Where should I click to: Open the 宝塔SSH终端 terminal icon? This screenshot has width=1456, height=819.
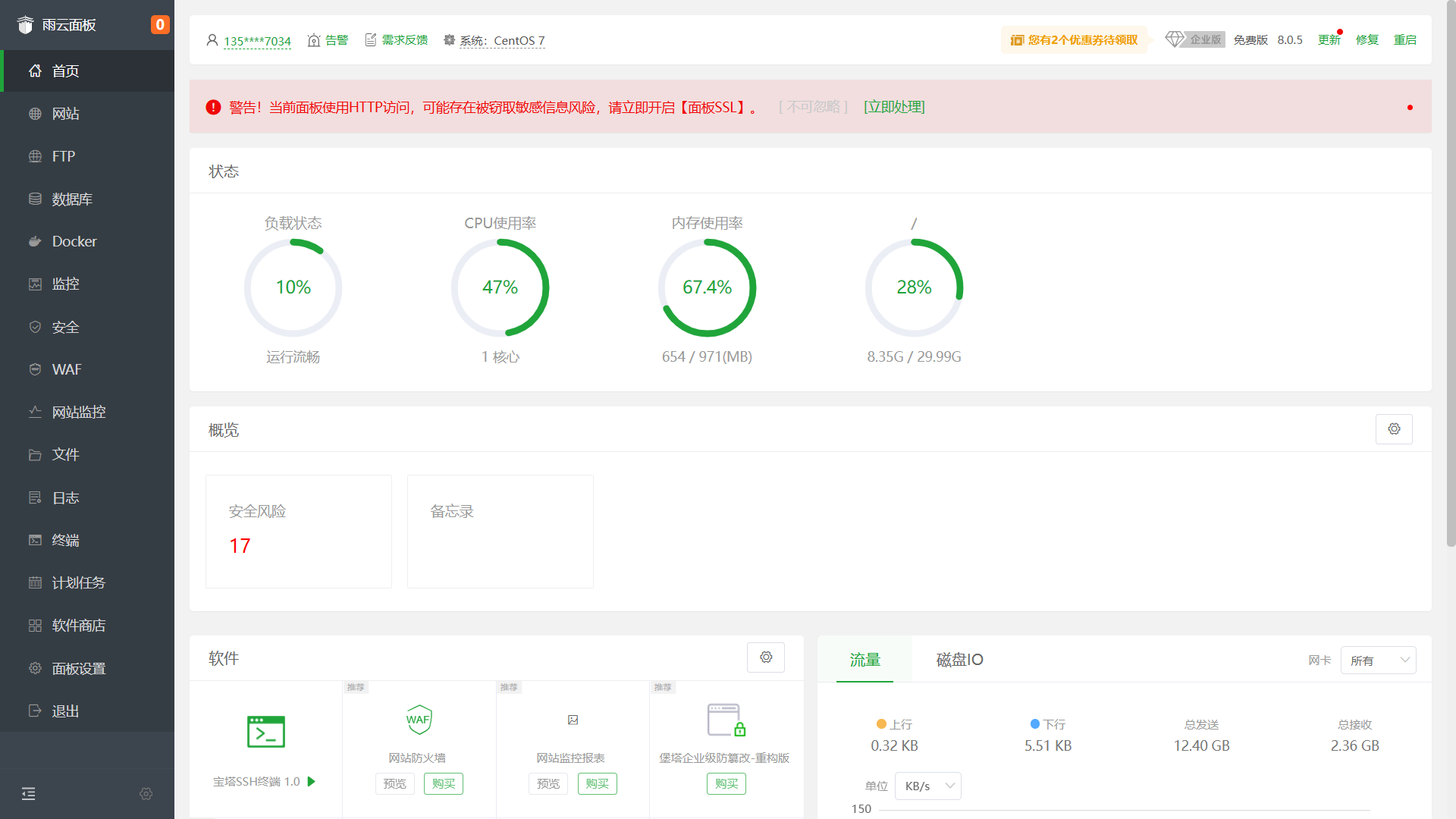tap(266, 732)
